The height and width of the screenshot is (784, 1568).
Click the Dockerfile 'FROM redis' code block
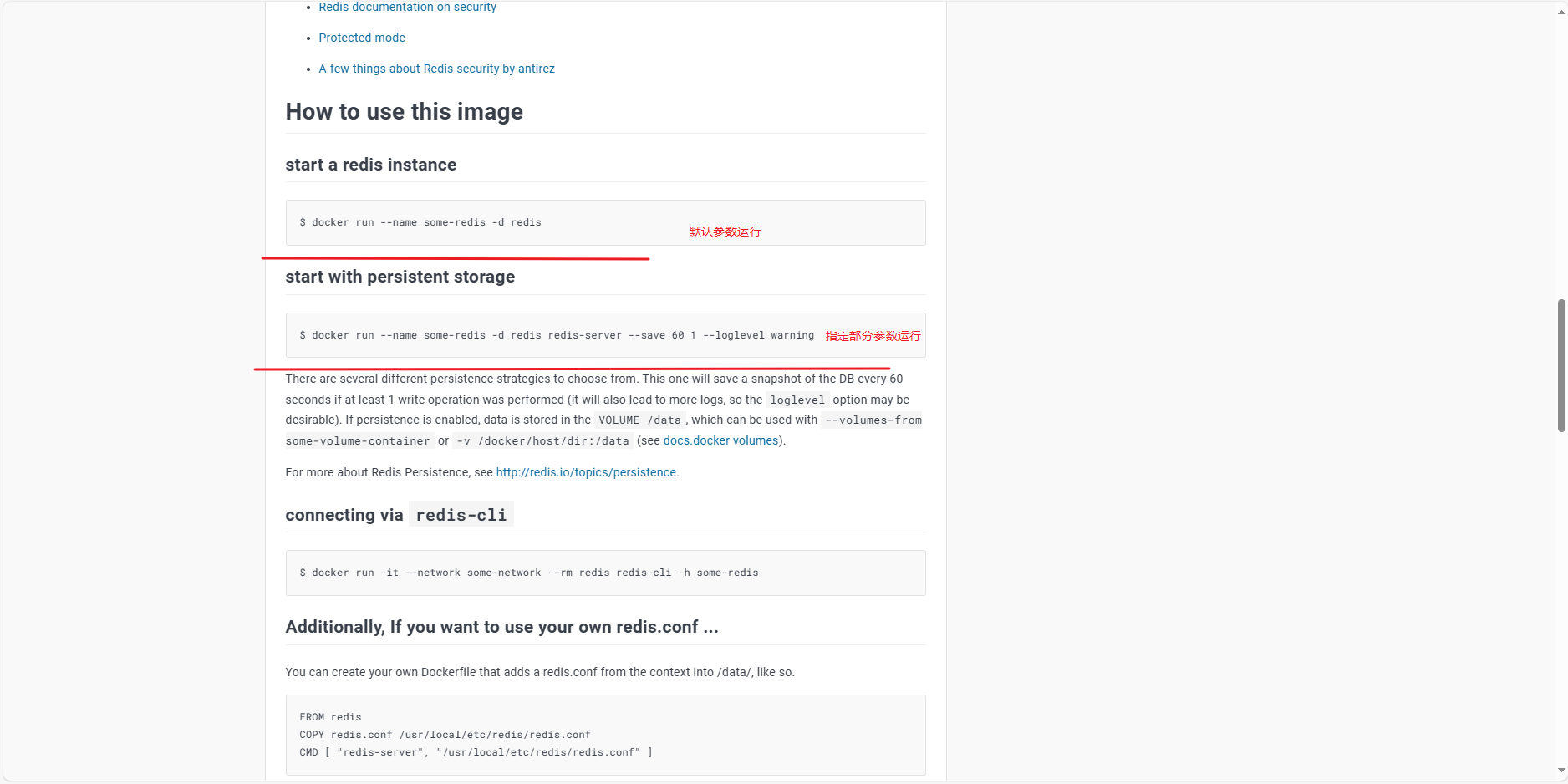pyautogui.click(x=476, y=735)
